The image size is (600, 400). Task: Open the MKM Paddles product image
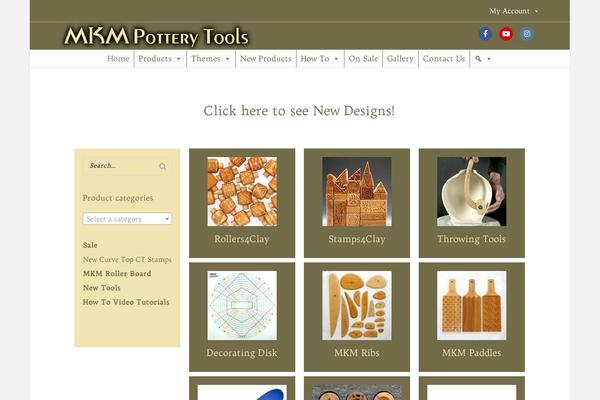point(472,305)
